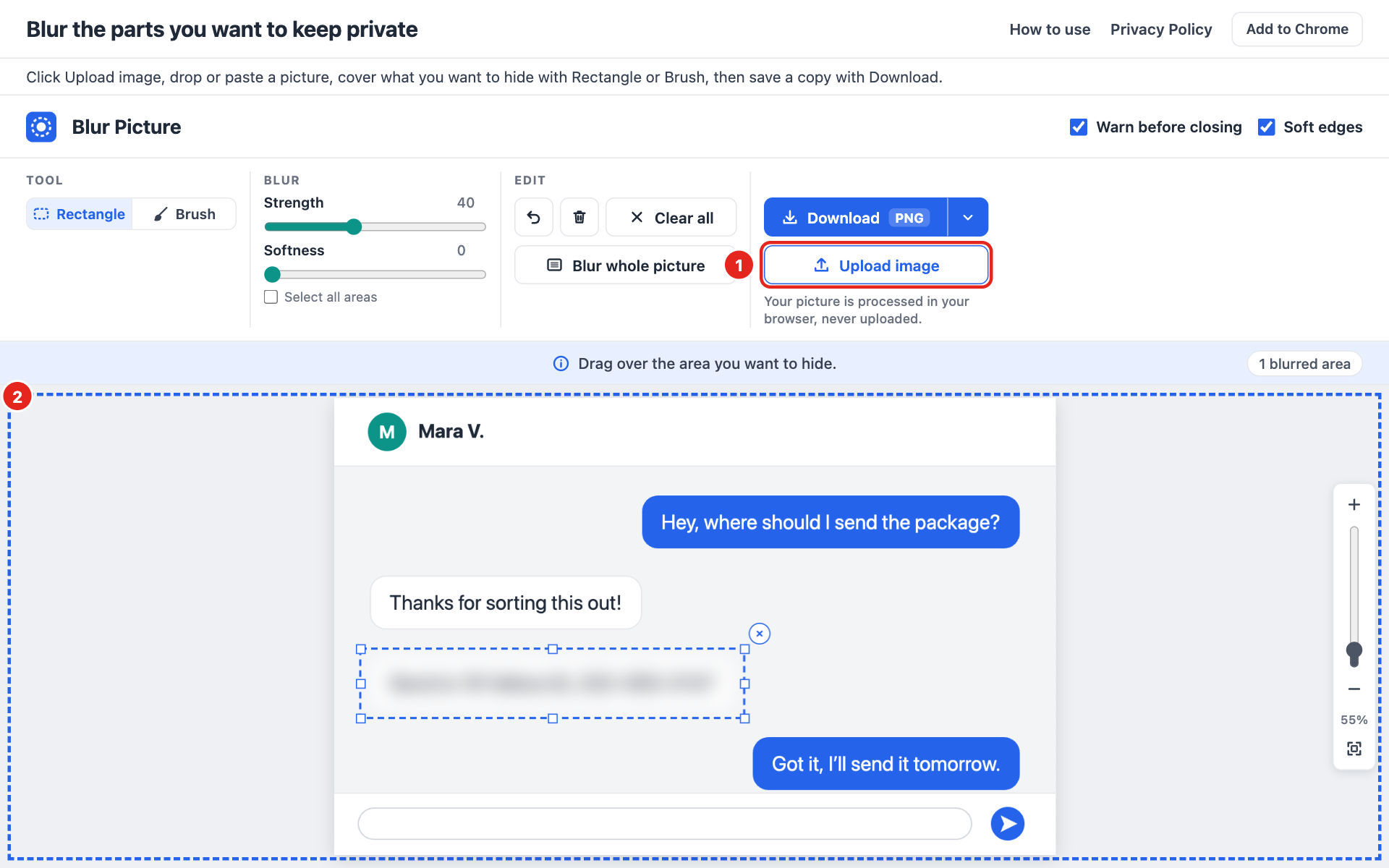Click the blurred rectangle in the chat
The height and width of the screenshot is (868, 1389).
coord(553,684)
